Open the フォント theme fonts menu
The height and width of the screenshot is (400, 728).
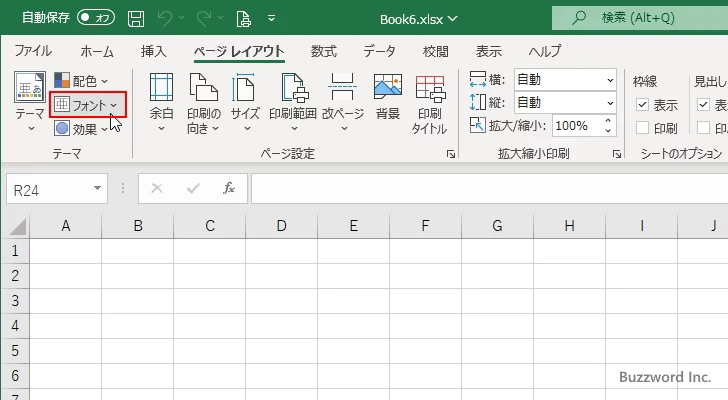pos(88,105)
